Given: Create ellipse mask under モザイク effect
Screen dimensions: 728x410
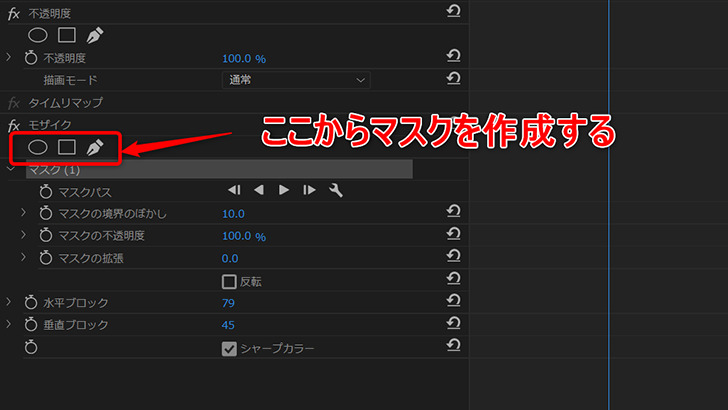Looking at the screenshot, I should coord(38,147).
